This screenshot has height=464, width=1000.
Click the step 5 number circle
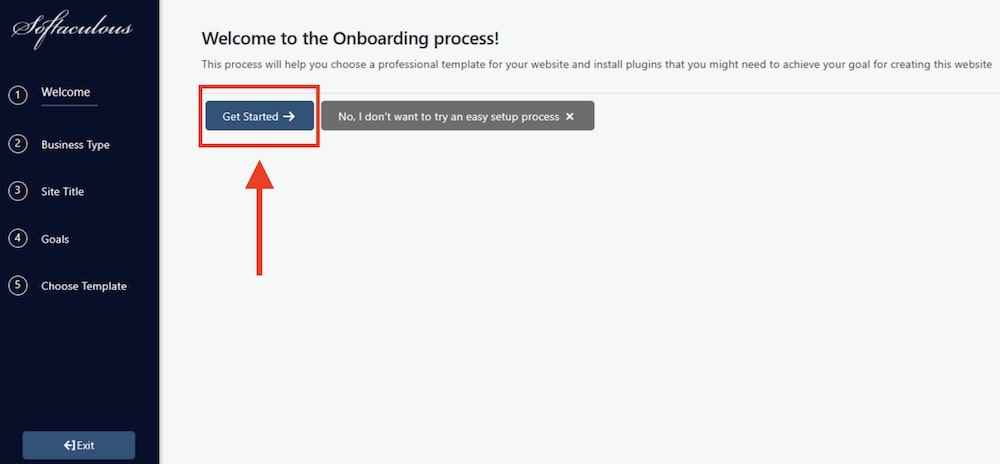17,286
